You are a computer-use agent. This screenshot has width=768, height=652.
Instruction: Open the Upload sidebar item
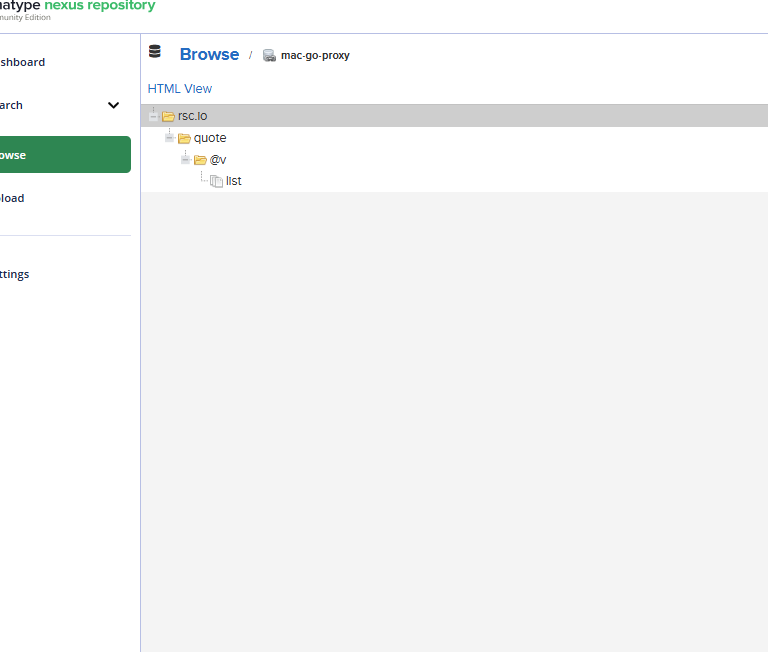(12, 198)
